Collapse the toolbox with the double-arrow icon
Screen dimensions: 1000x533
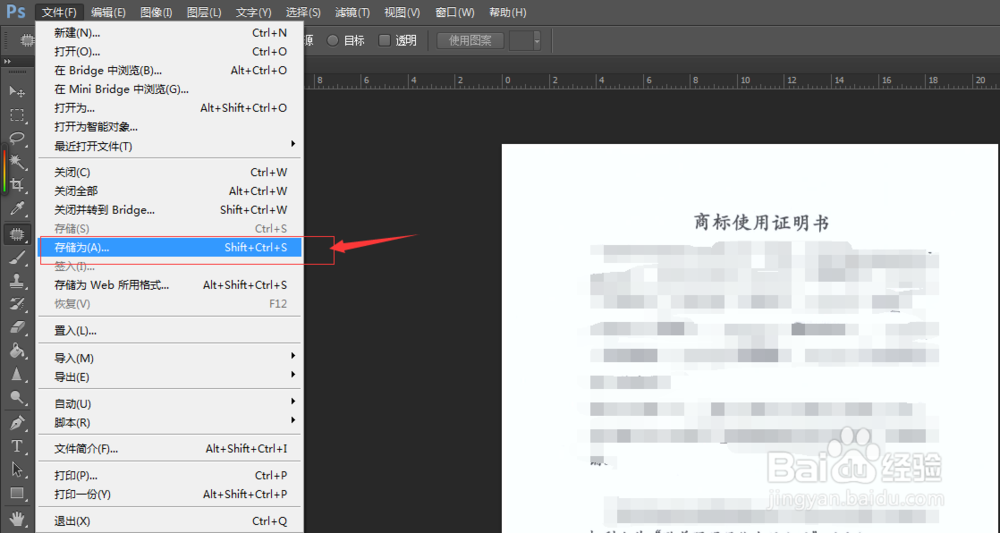[8, 61]
